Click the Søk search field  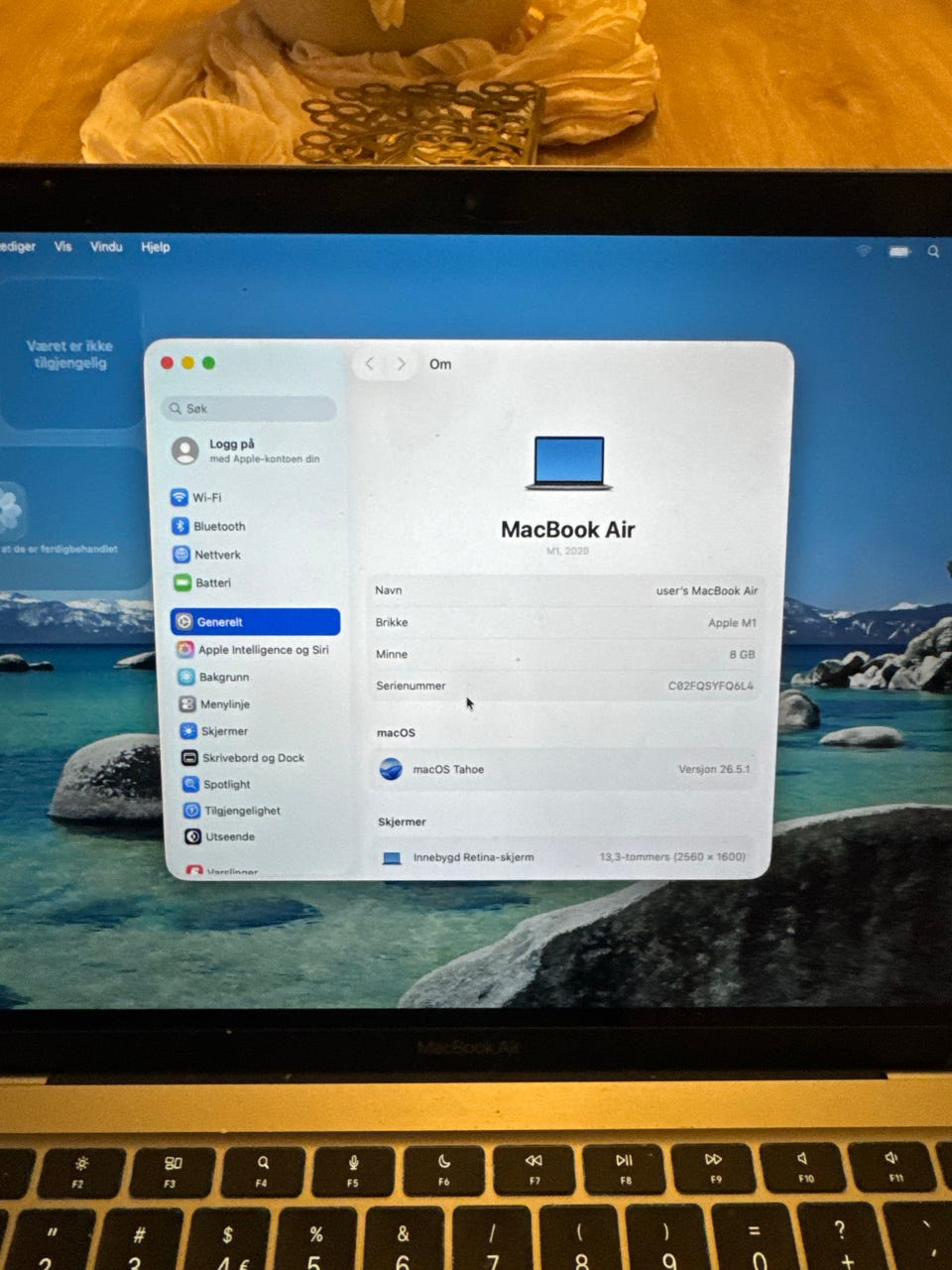coord(249,408)
